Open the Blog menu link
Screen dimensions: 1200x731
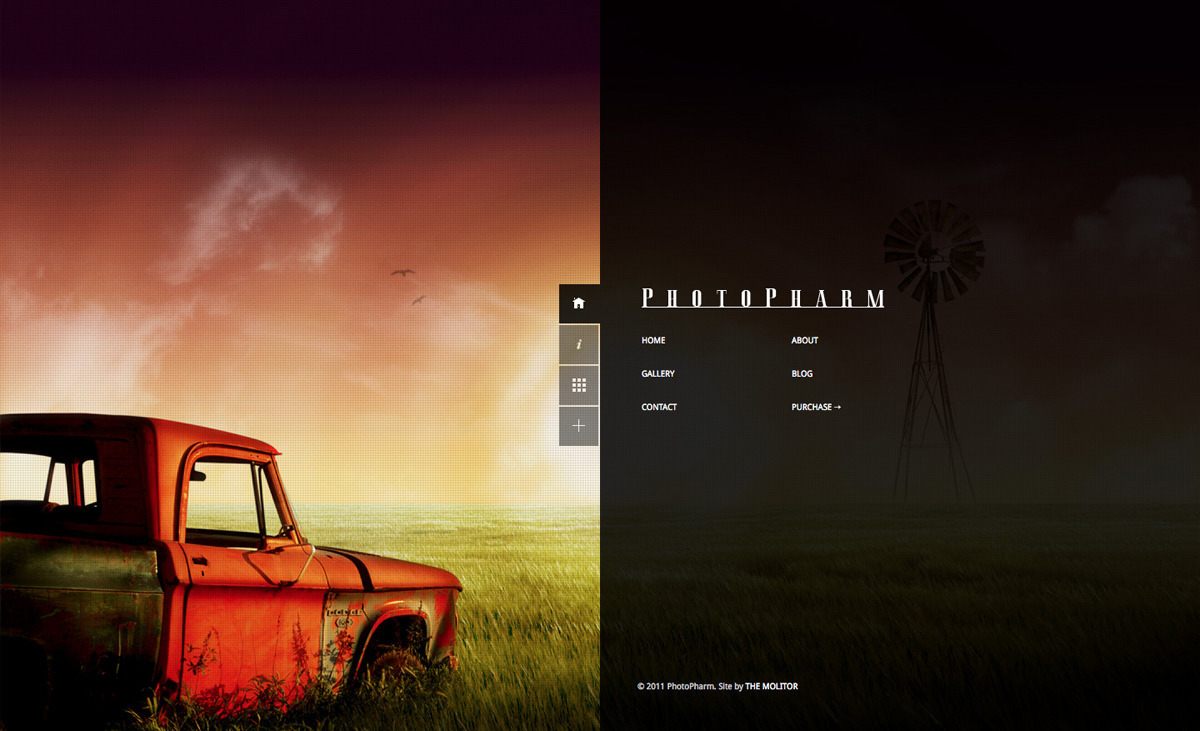click(802, 374)
